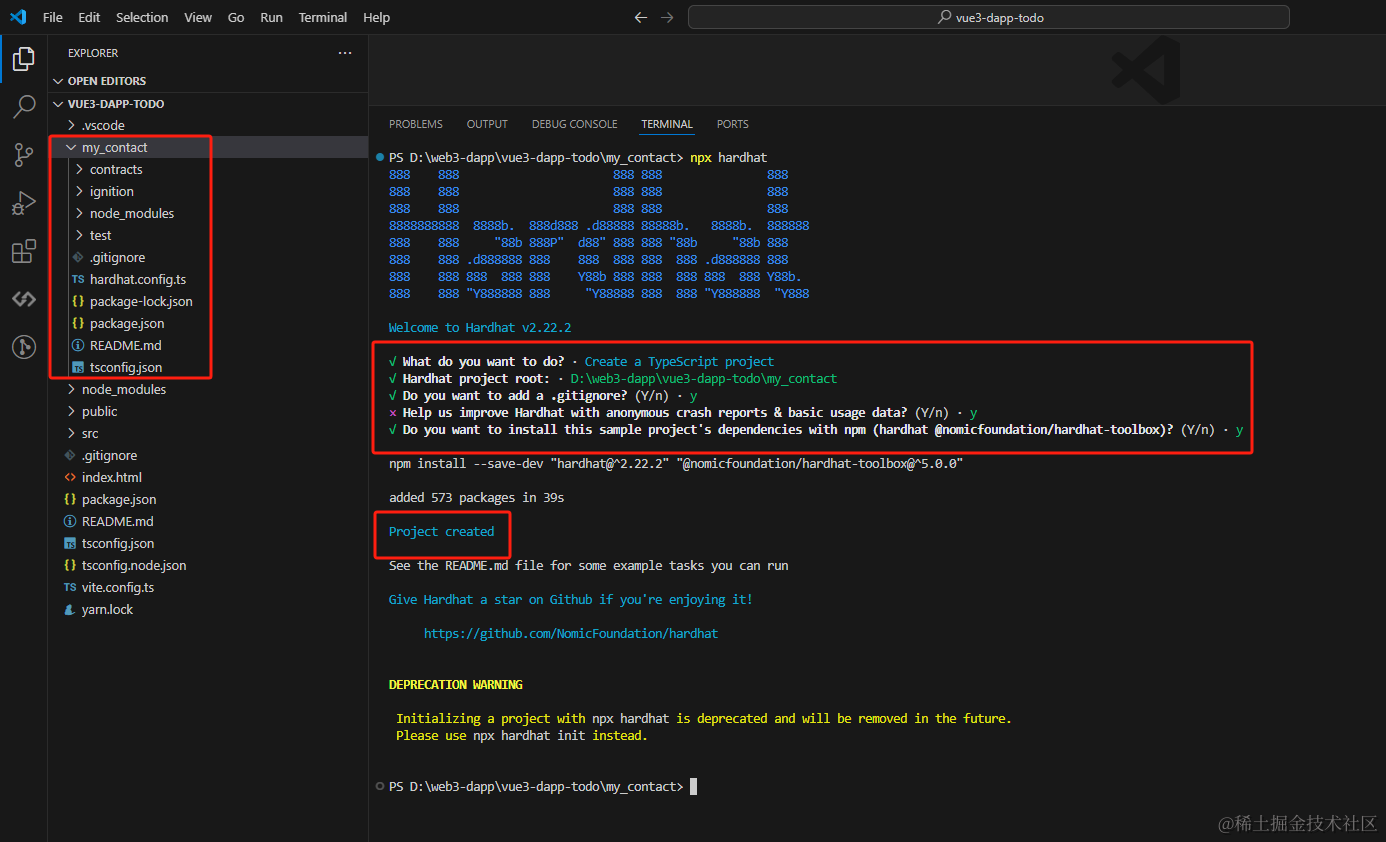Viewport: 1386px width, 842px height.
Task: Click the EXPLORER panel title
Action: 93,53
